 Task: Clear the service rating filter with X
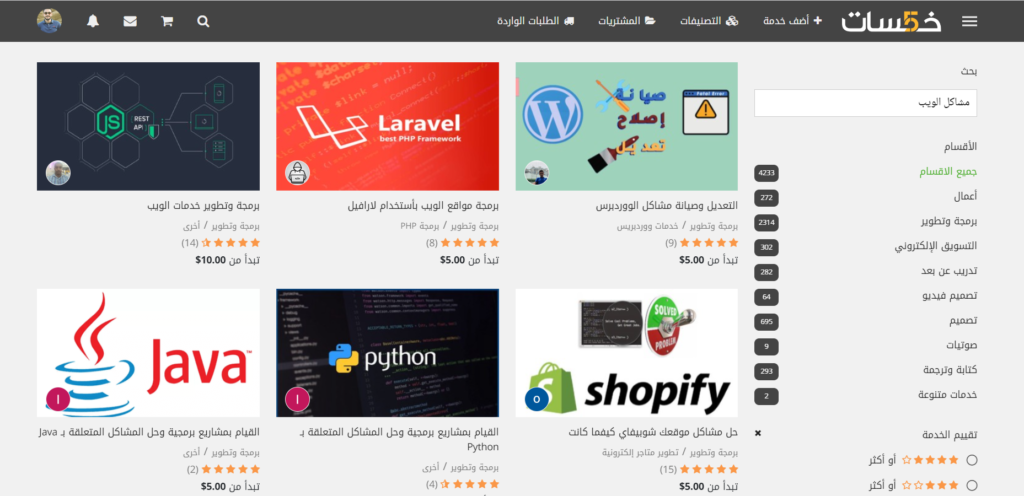pos(758,433)
